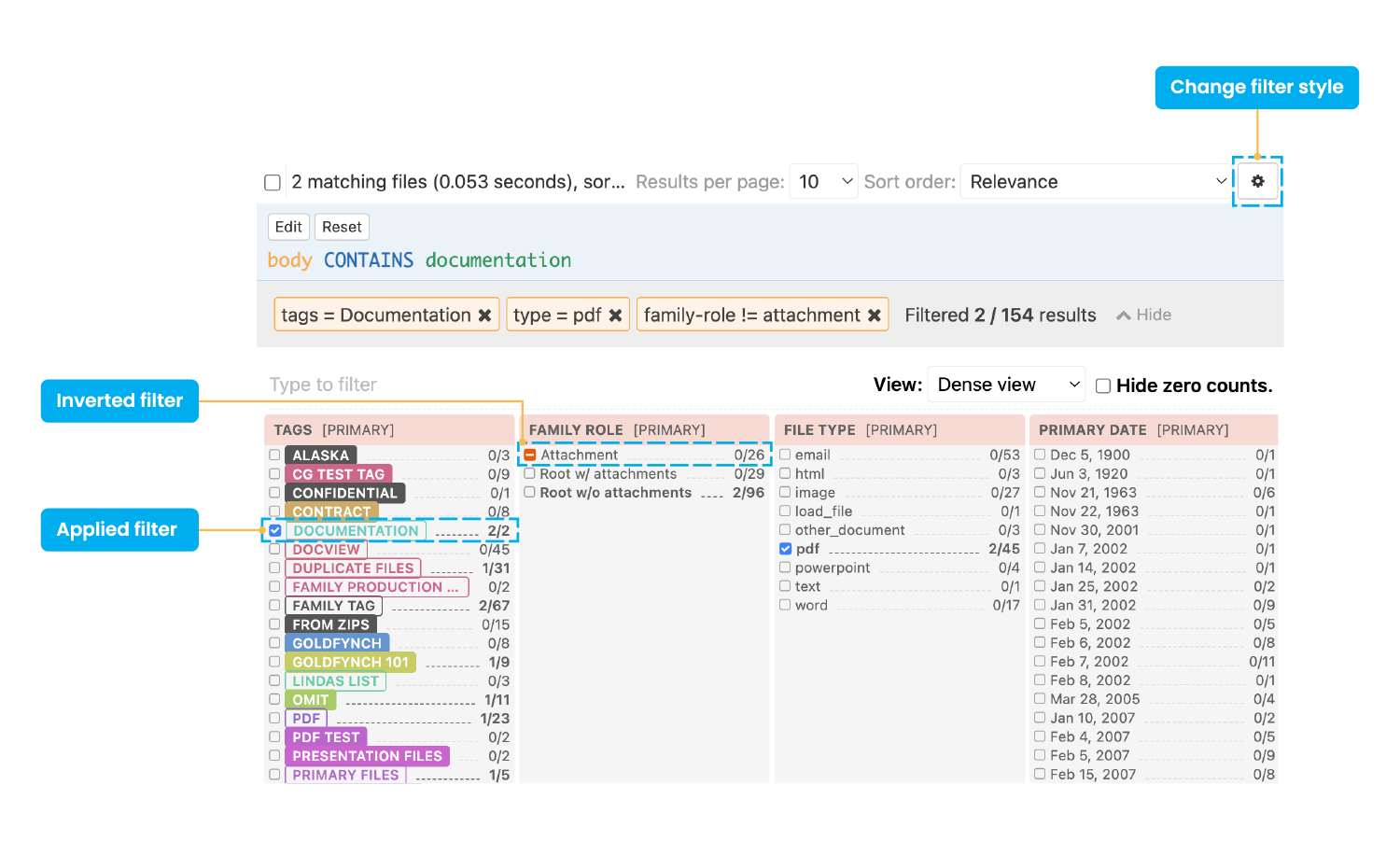Image resolution: width=1400 pixels, height=841 pixels.
Task: Click the PRIMARY DATE column header
Action: tap(1092, 430)
